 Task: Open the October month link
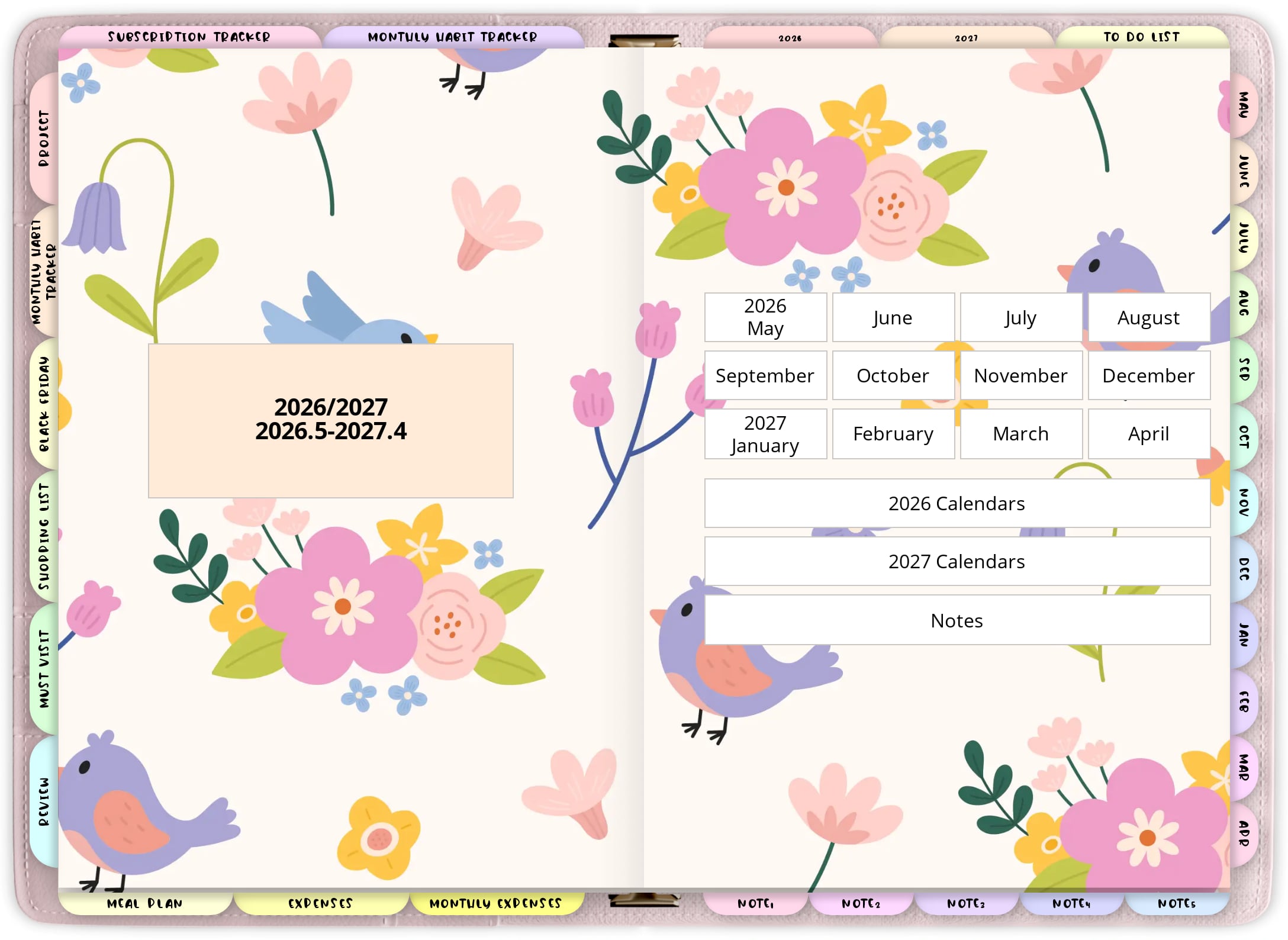pos(893,375)
